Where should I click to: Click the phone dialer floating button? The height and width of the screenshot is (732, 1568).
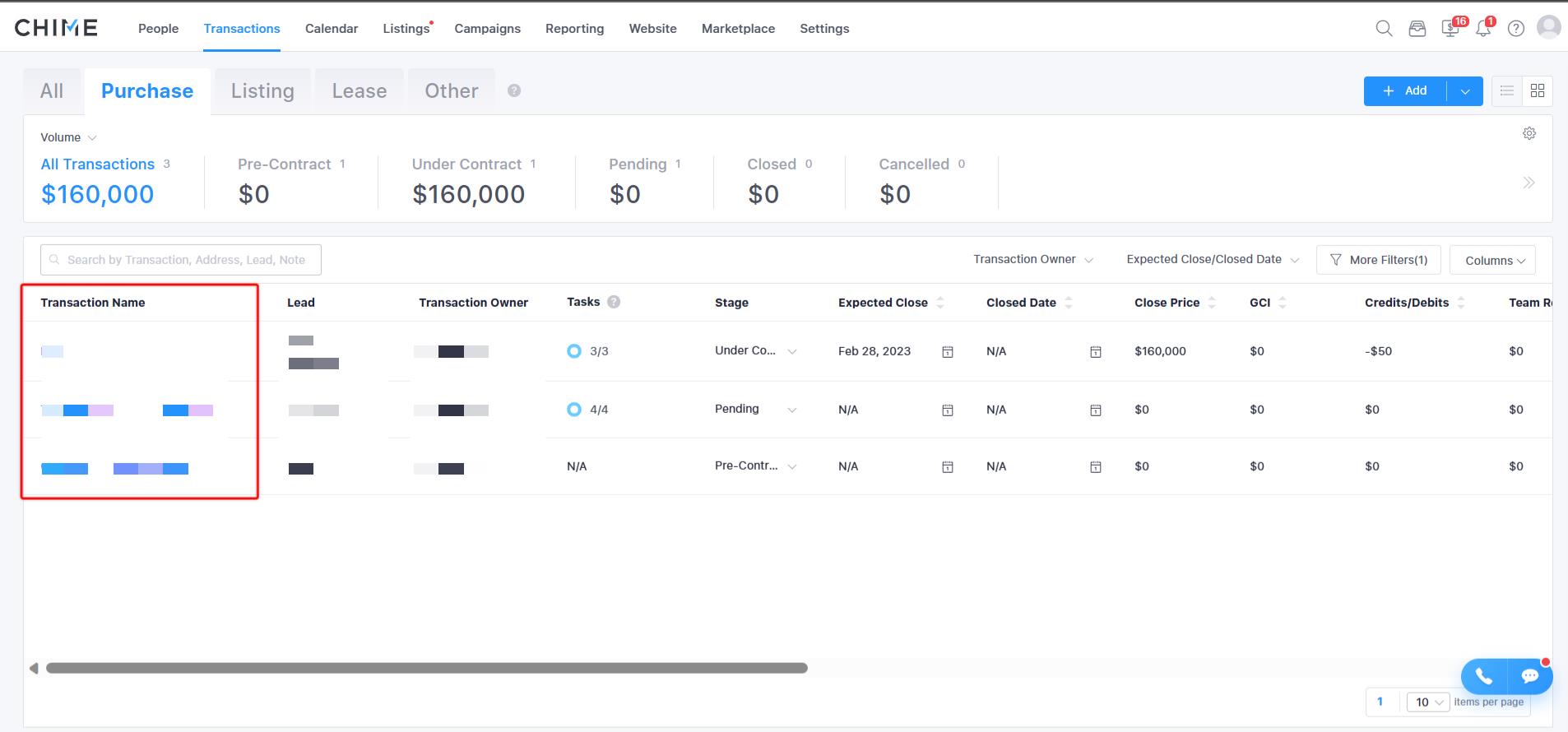pos(1484,676)
